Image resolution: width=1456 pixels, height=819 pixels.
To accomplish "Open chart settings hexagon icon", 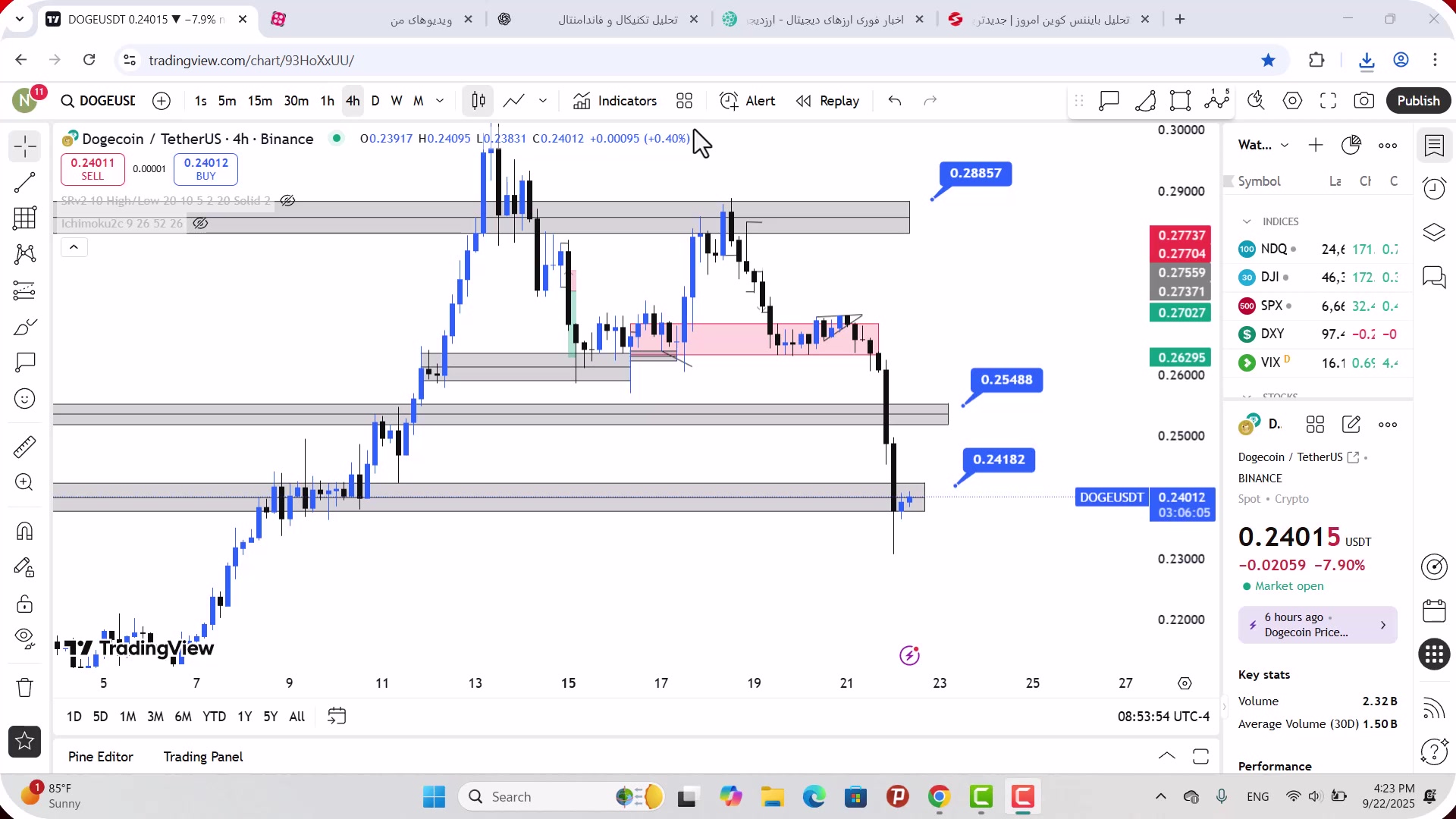I will (1292, 101).
